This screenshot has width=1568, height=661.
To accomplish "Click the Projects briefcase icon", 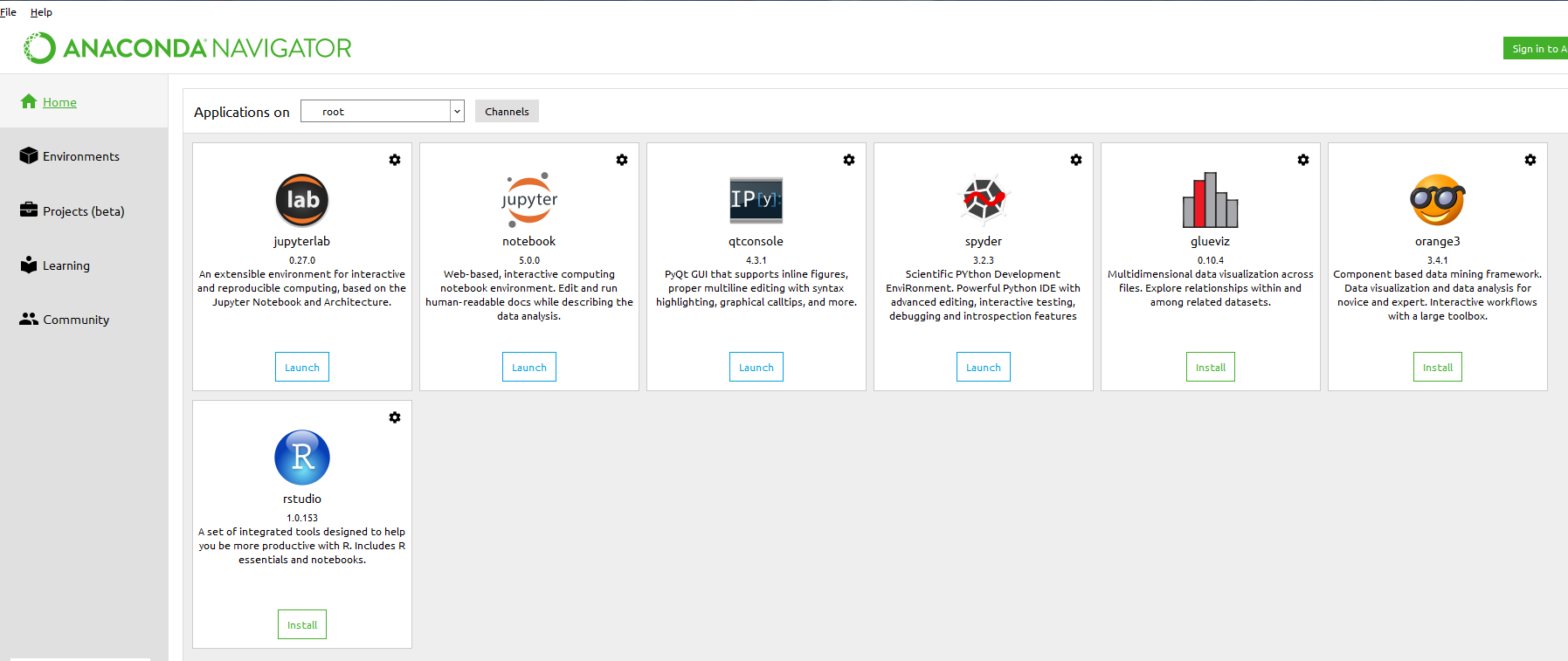I will click(x=29, y=210).
